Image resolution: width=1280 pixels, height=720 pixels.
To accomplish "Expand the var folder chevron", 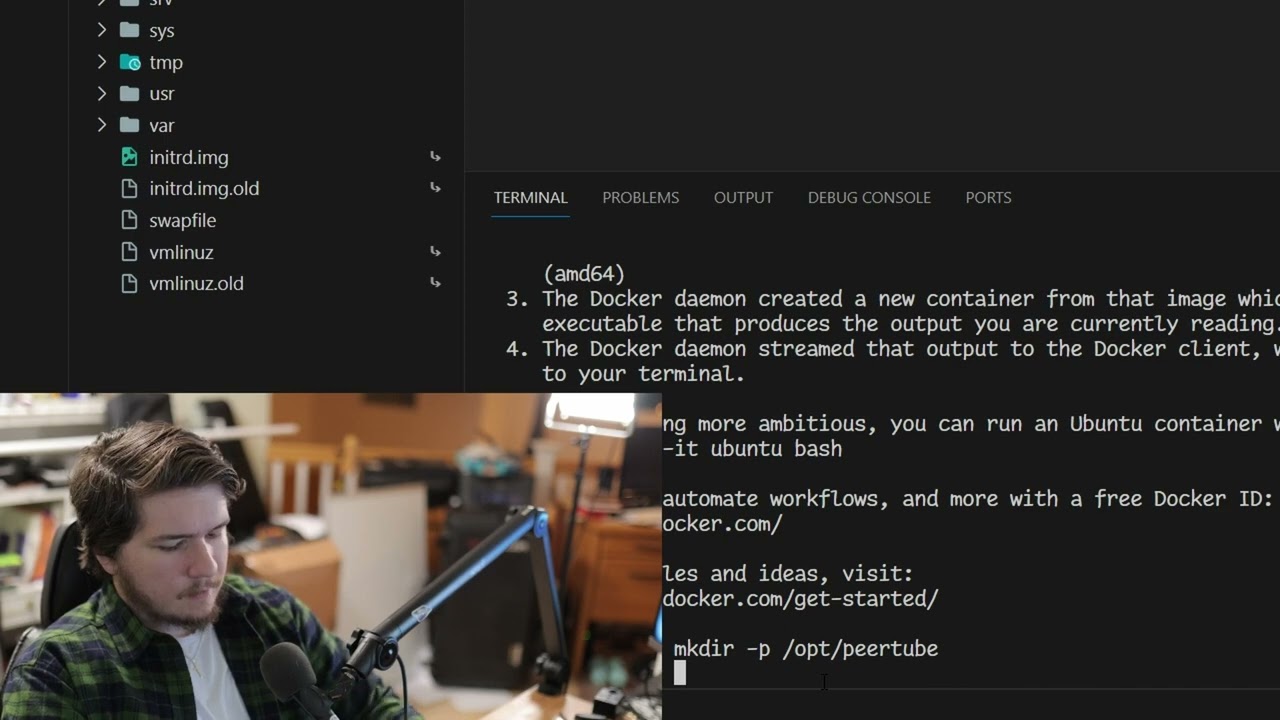I will [102, 125].
